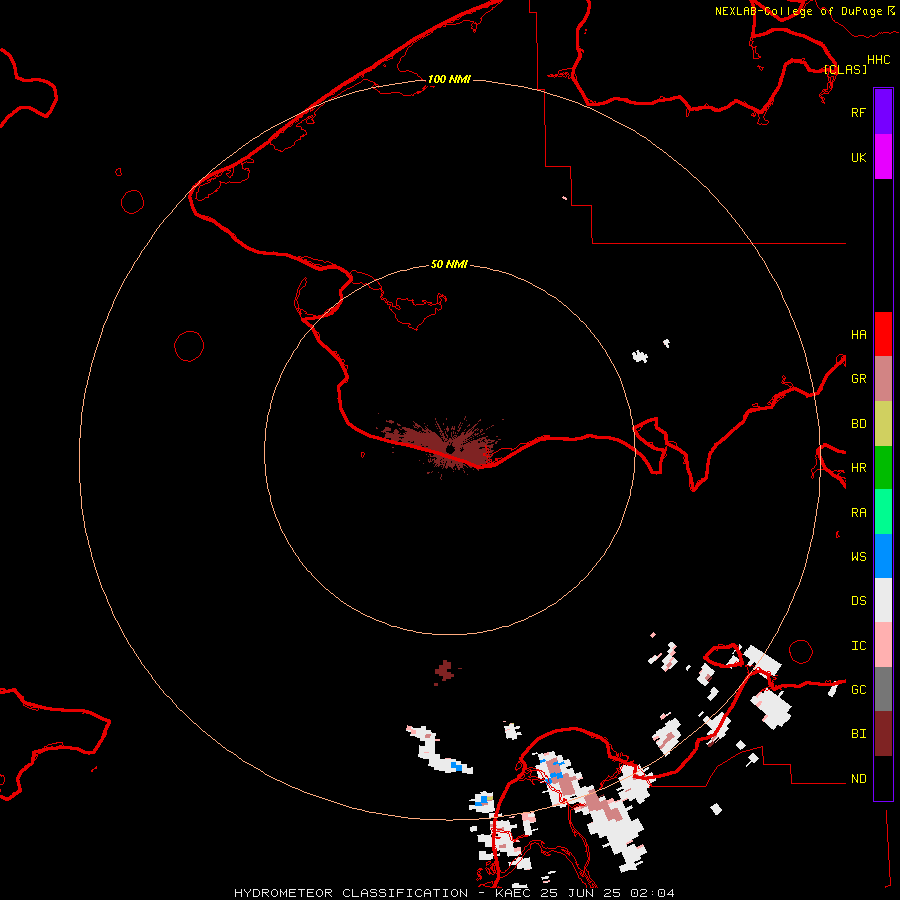This screenshot has width=900, height=900.
Task: Click the HR green legend swatch
Action: pos(883,467)
